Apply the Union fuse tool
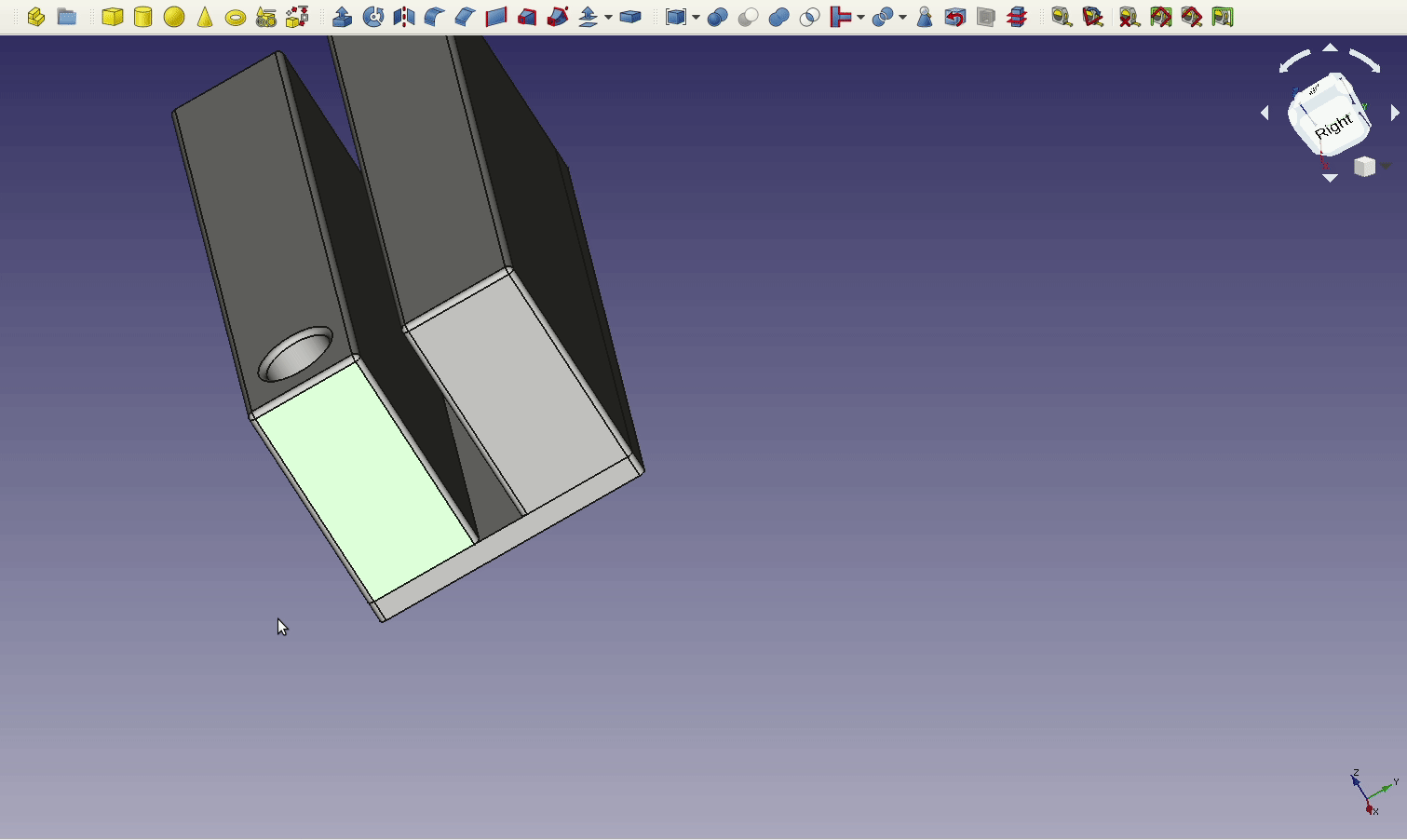Viewport: 1407px width, 840px height. (778, 17)
